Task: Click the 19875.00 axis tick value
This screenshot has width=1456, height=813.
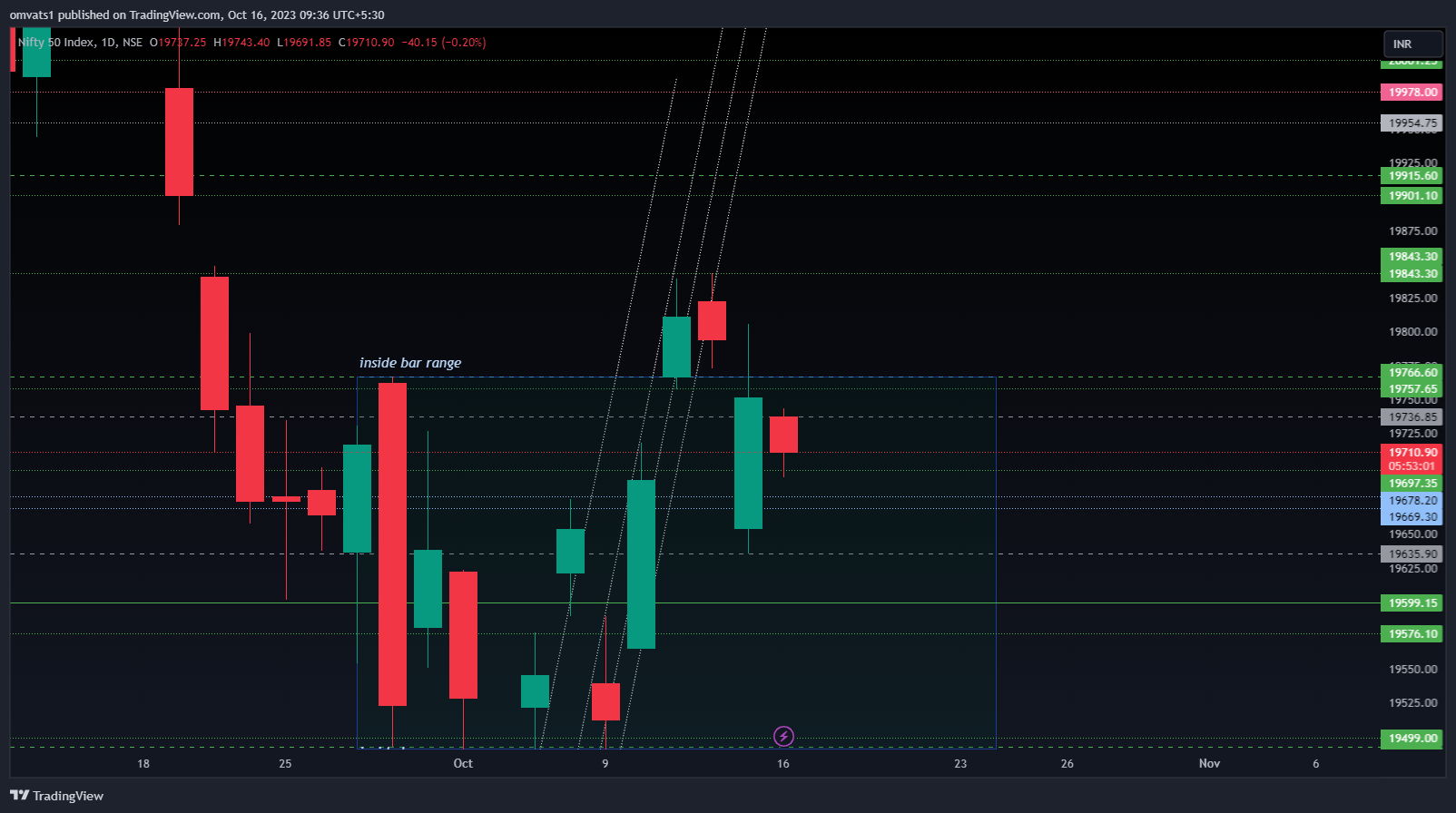Action: 1412,231
